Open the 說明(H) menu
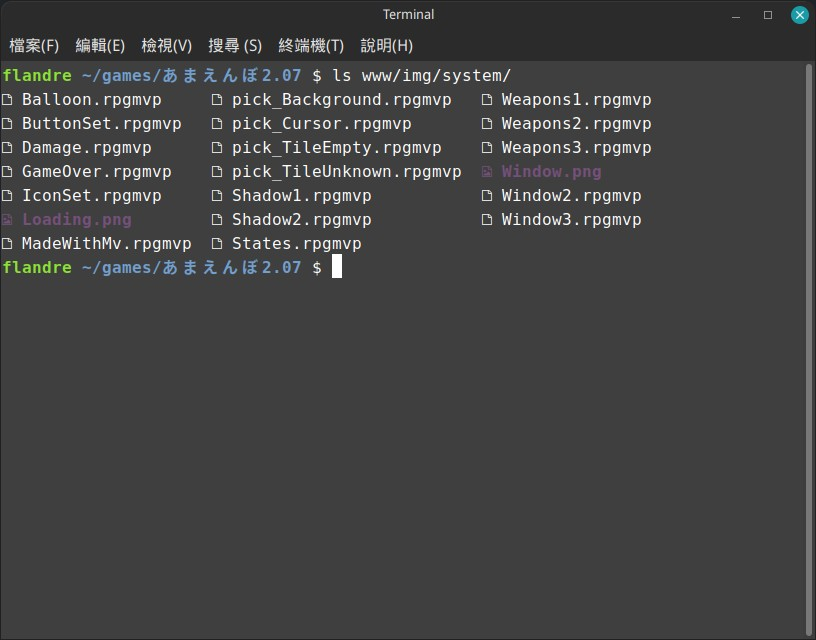The width and height of the screenshot is (816, 640). (x=386, y=45)
